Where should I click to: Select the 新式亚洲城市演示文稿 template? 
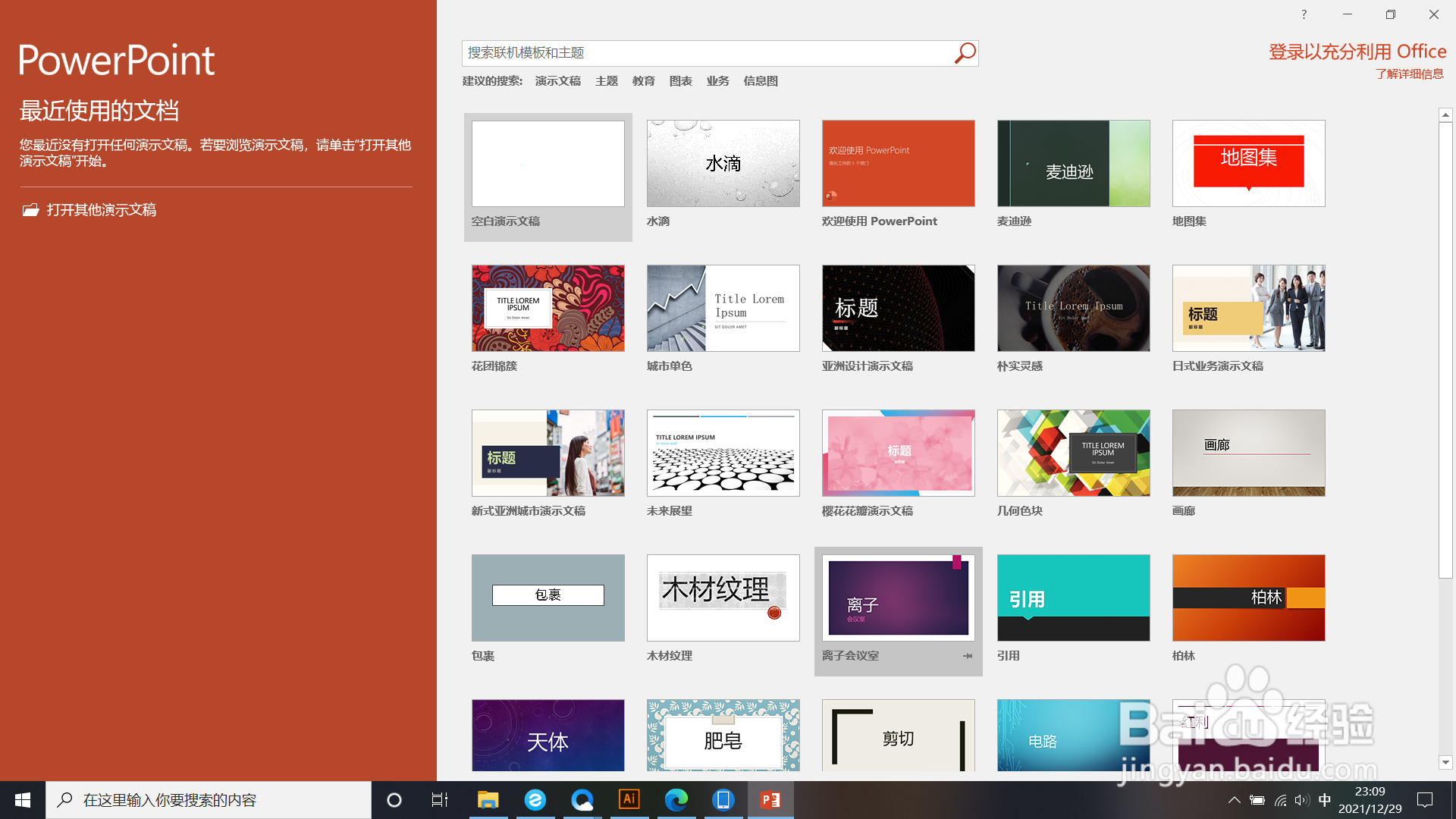[x=548, y=453]
